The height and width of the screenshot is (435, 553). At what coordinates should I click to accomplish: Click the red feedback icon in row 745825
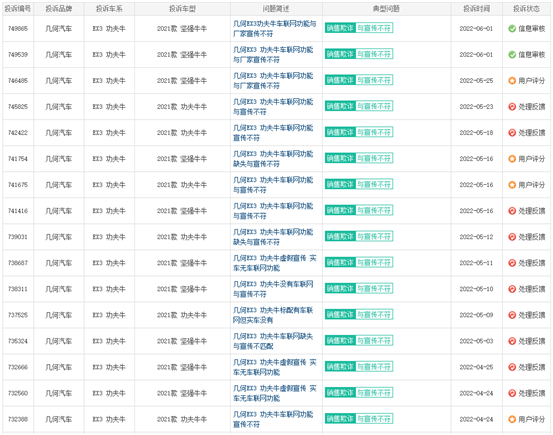click(x=512, y=107)
